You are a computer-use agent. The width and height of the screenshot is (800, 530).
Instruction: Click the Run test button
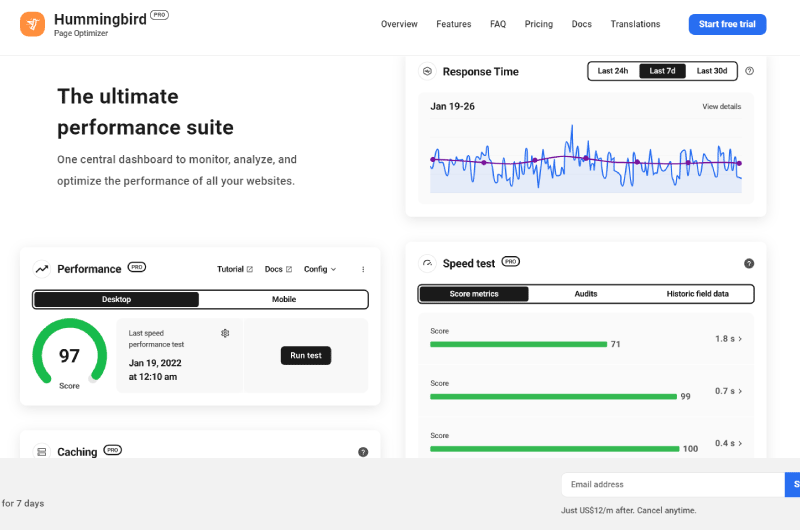pos(306,356)
